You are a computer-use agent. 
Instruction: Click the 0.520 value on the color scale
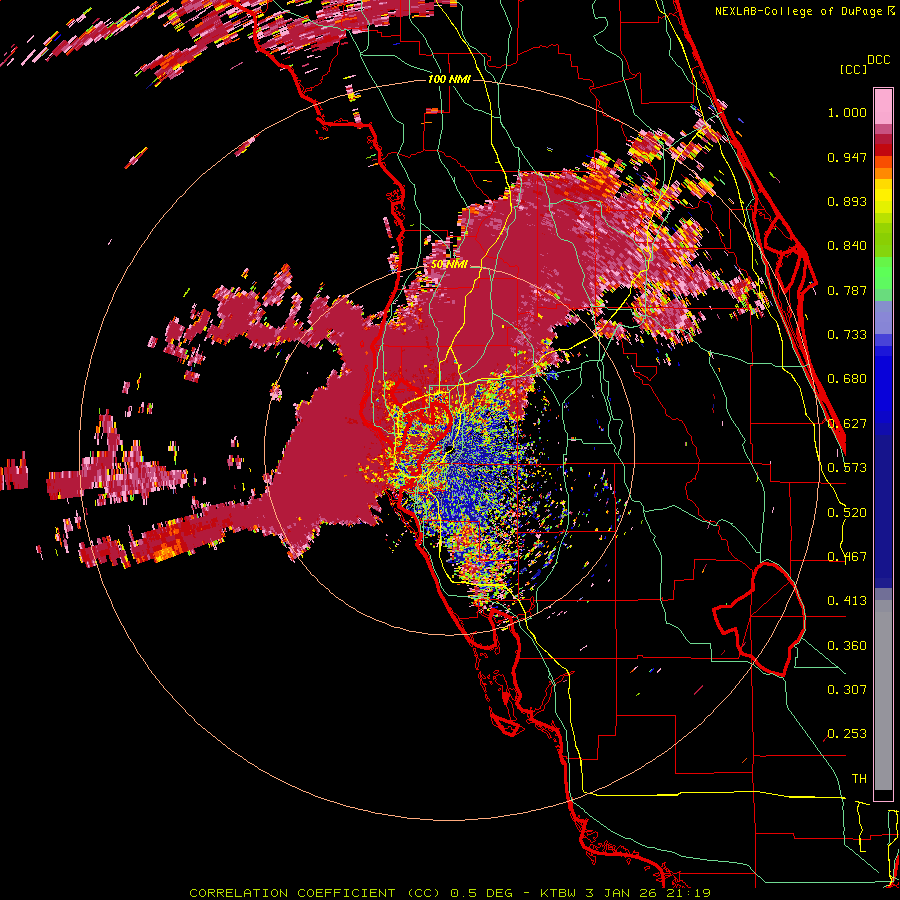(847, 513)
